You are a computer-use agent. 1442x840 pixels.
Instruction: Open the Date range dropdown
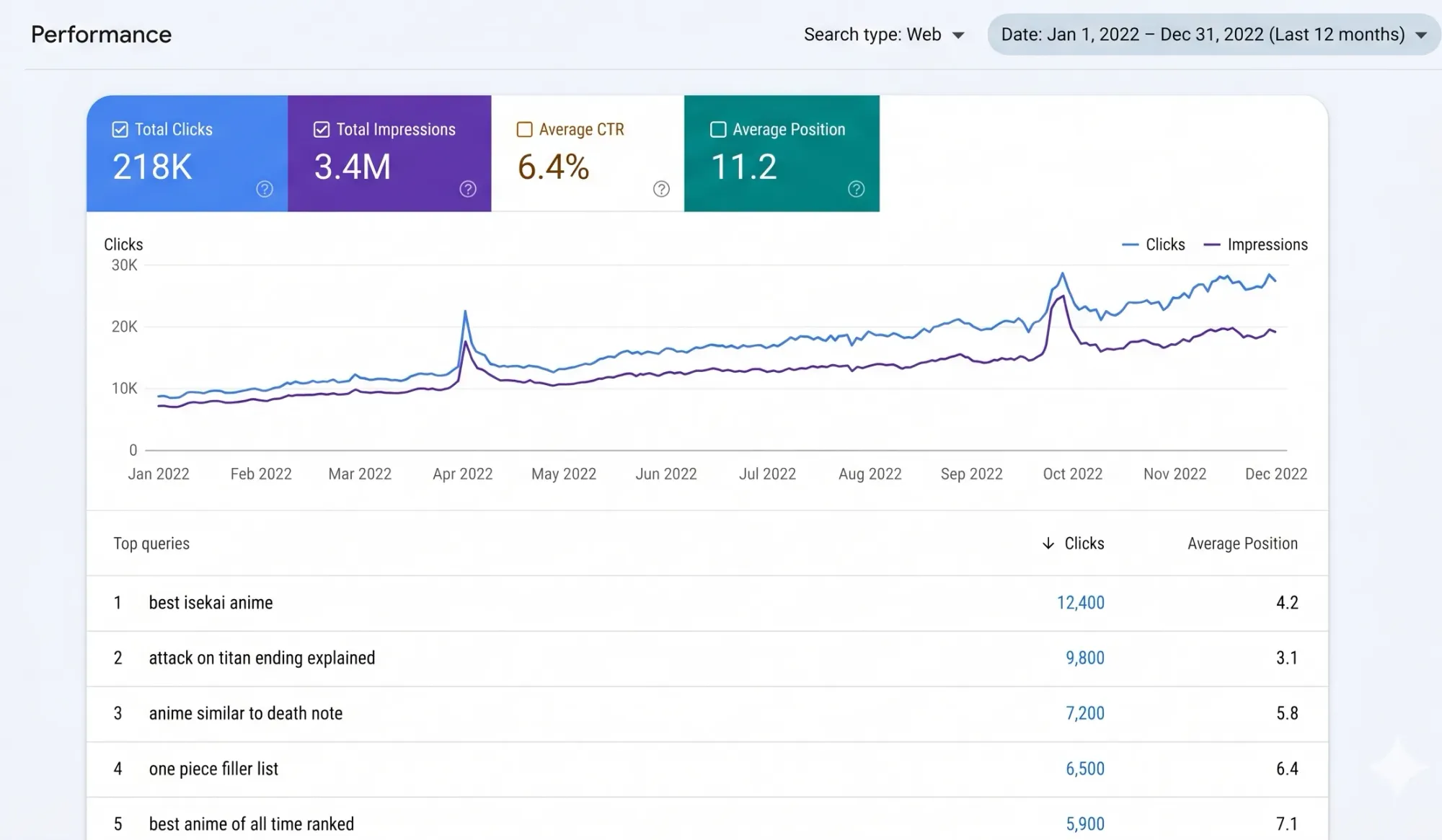(x=1213, y=35)
